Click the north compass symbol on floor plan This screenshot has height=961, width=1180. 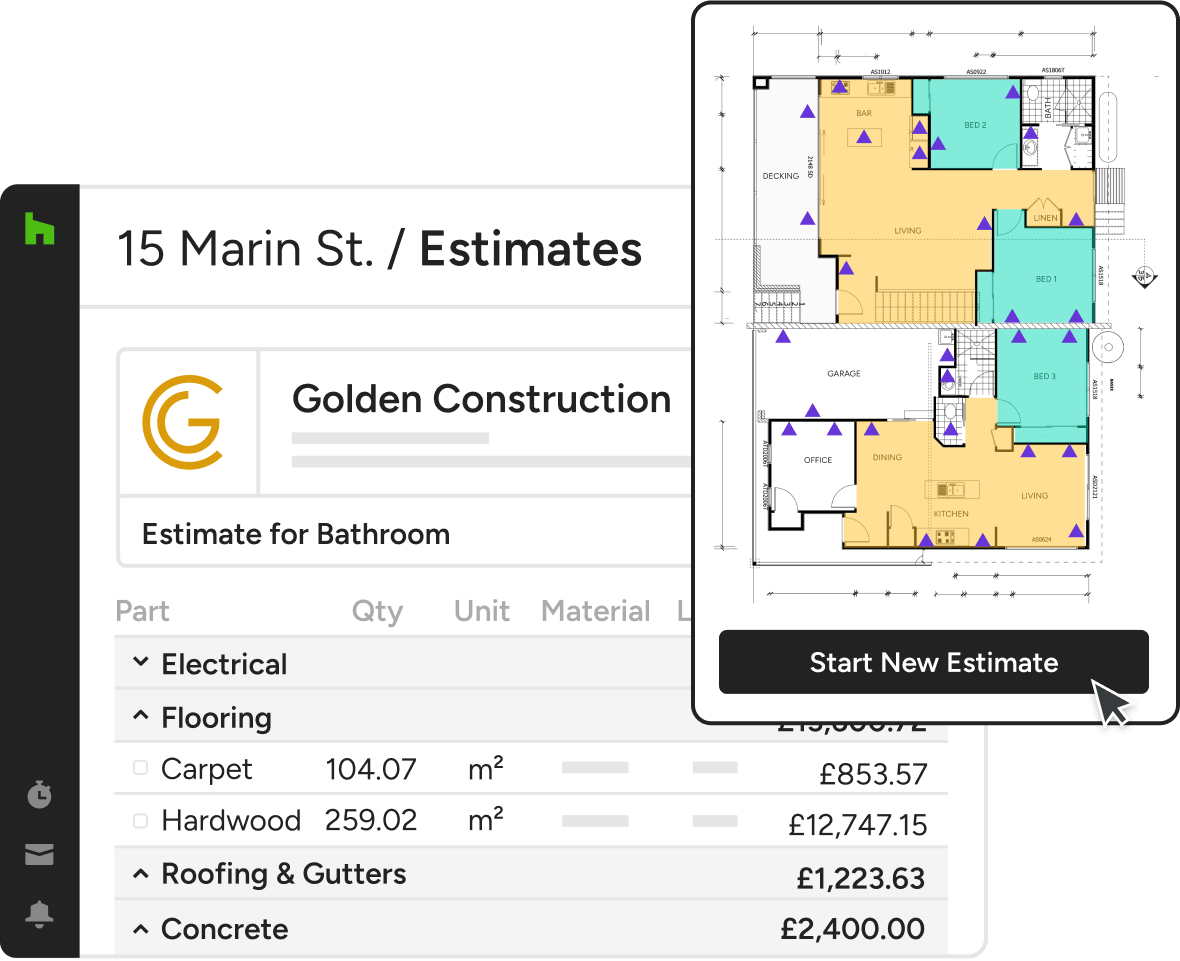click(x=1145, y=276)
